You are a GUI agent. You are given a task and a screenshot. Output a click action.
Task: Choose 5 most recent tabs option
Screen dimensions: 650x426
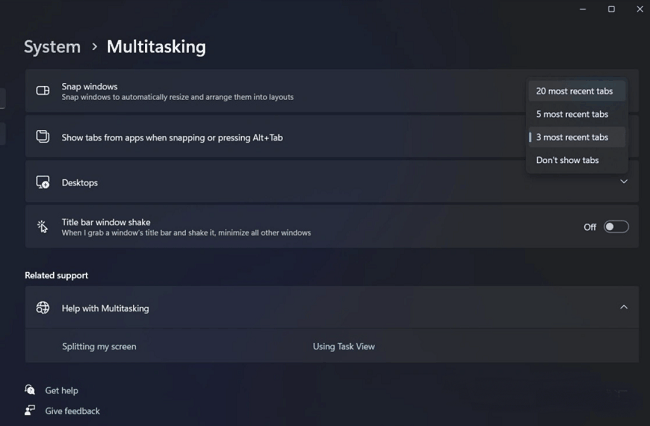tap(572, 114)
